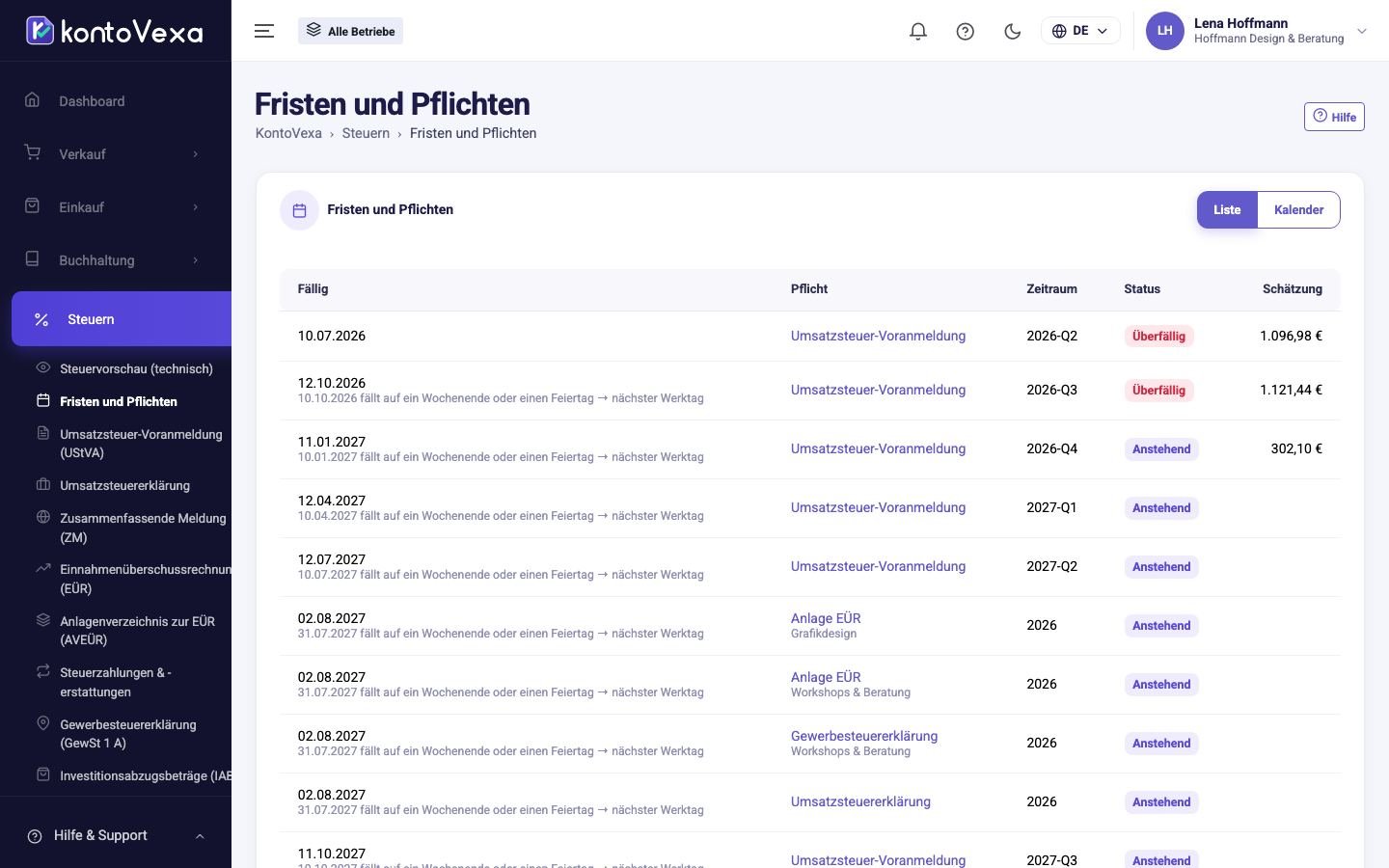This screenshot has width=1389, height=868.
Task: Open Umsatzsteuer-Voranmeldung for 2026-Q3
Action: click(x=878, y=390)
